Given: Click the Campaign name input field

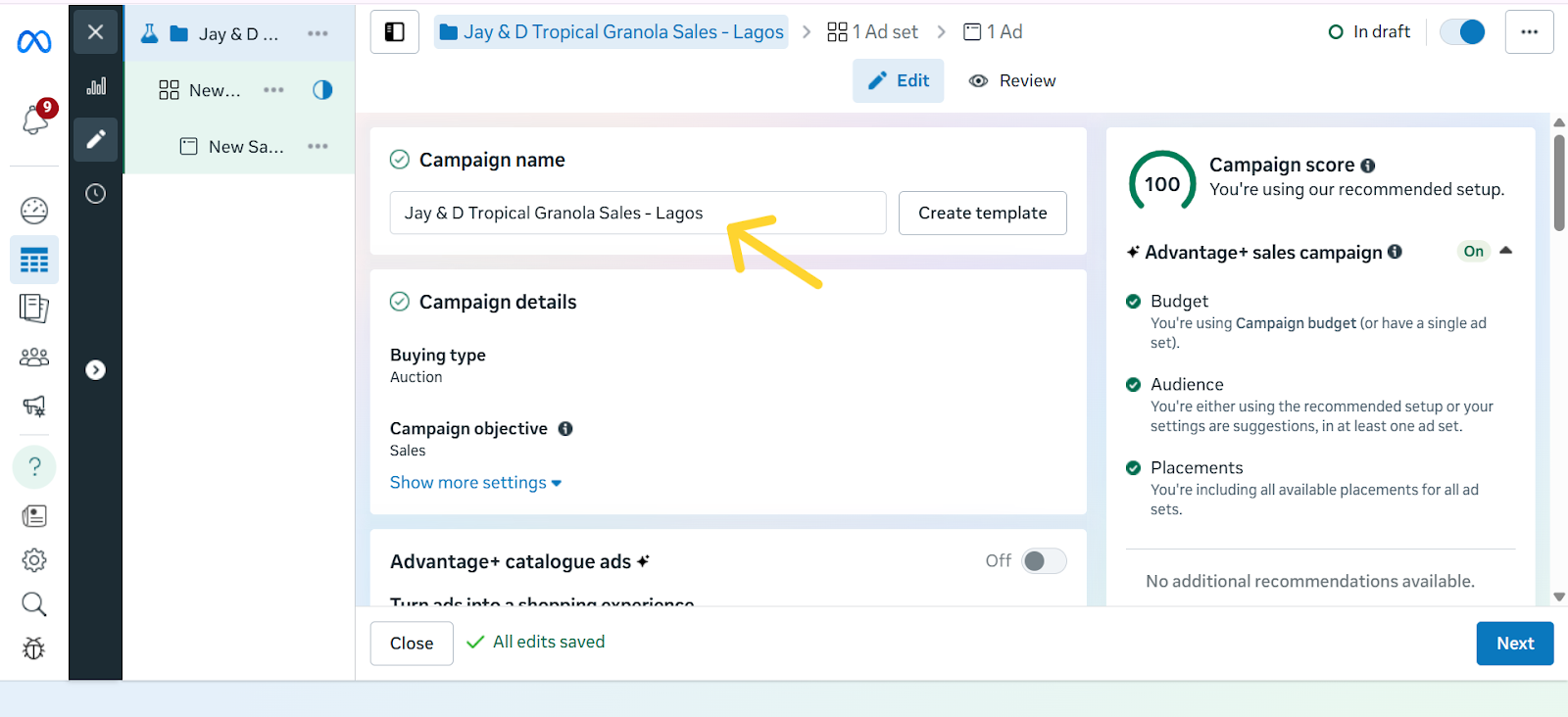Looking at the screenshot, I should point(638,213).
